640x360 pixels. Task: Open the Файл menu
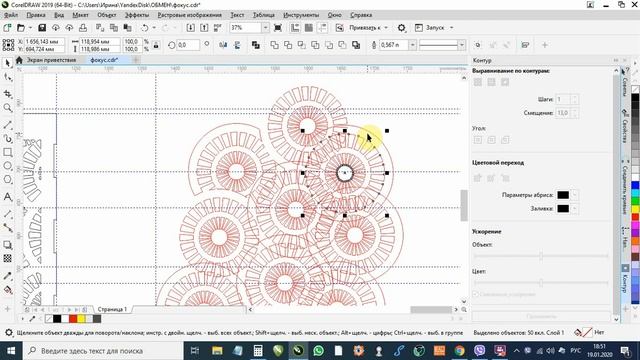point(11,15)
